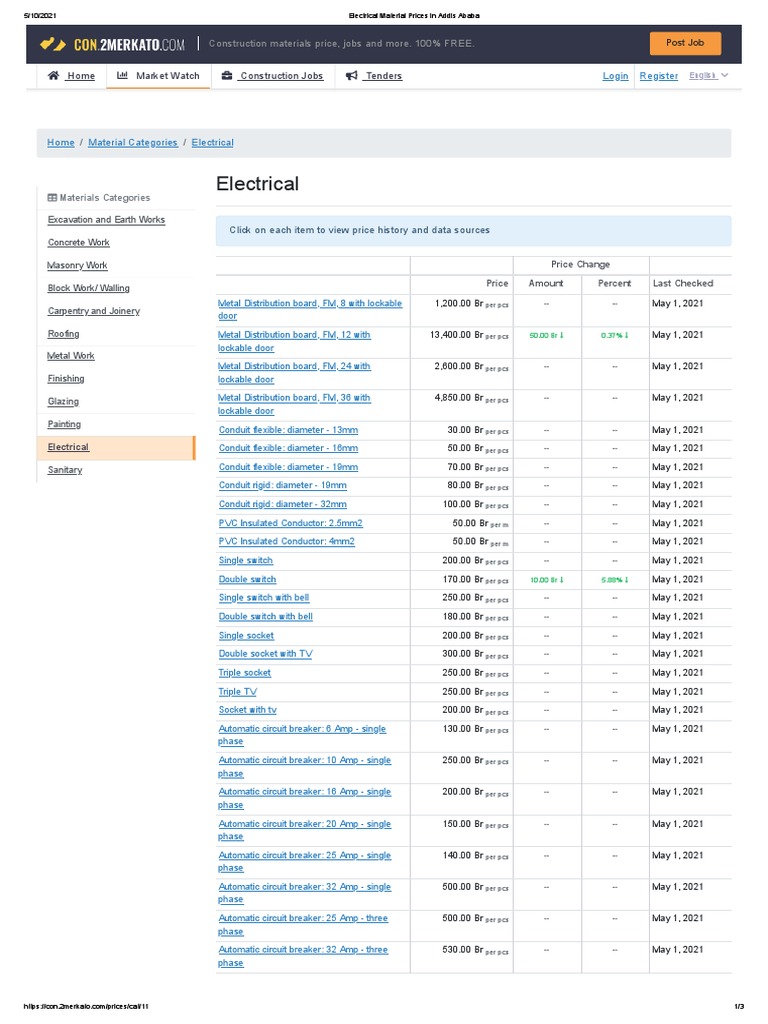Open the Sanitary category in sidebar
Viewport: 768px width, 1024px height.
(x=65, y=470)
